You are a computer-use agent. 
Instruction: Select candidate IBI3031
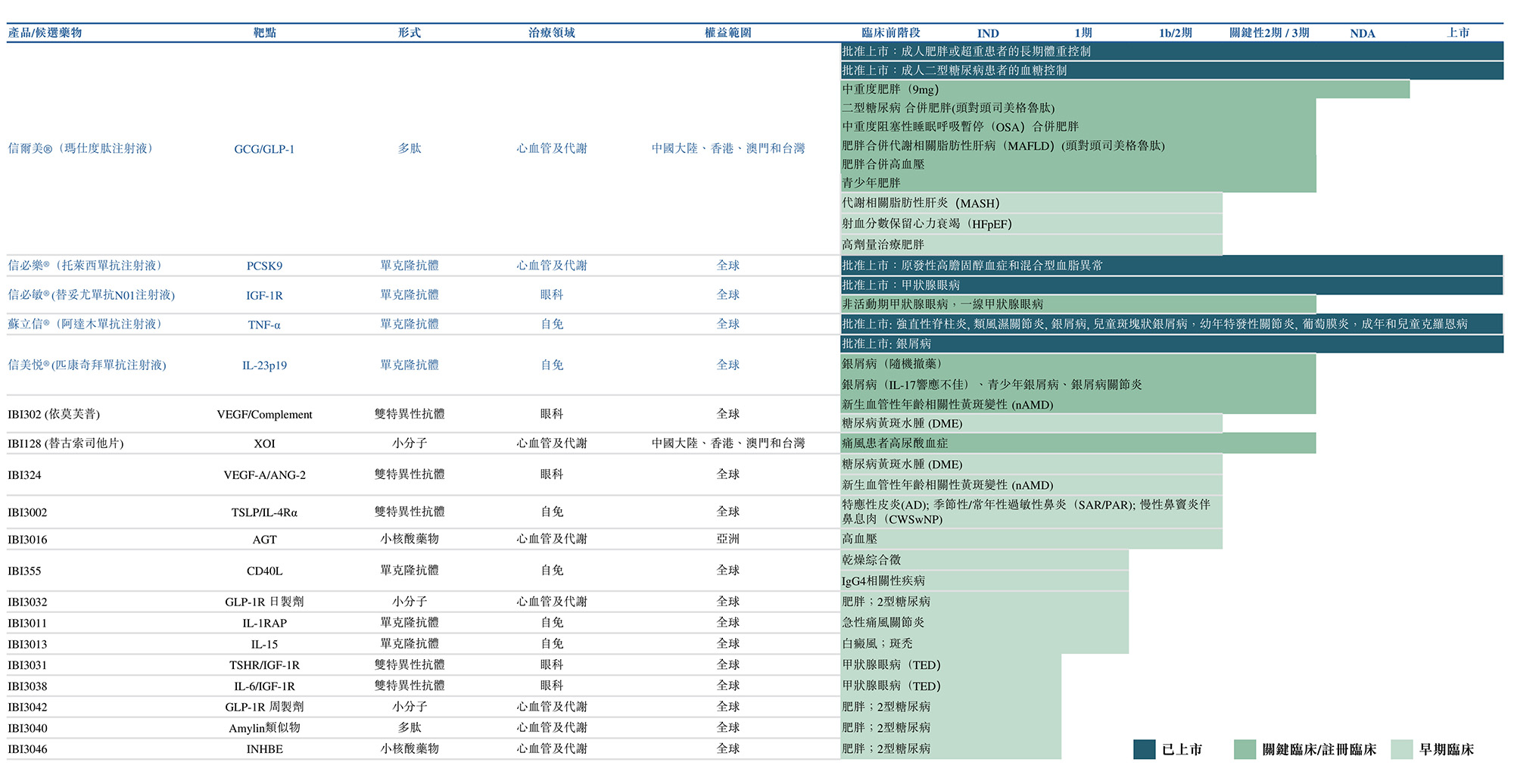27,665
